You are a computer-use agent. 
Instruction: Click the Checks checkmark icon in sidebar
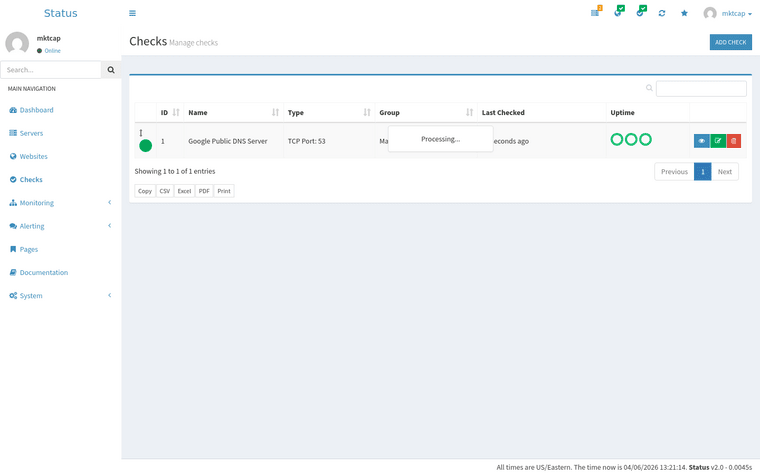(13, 179)
